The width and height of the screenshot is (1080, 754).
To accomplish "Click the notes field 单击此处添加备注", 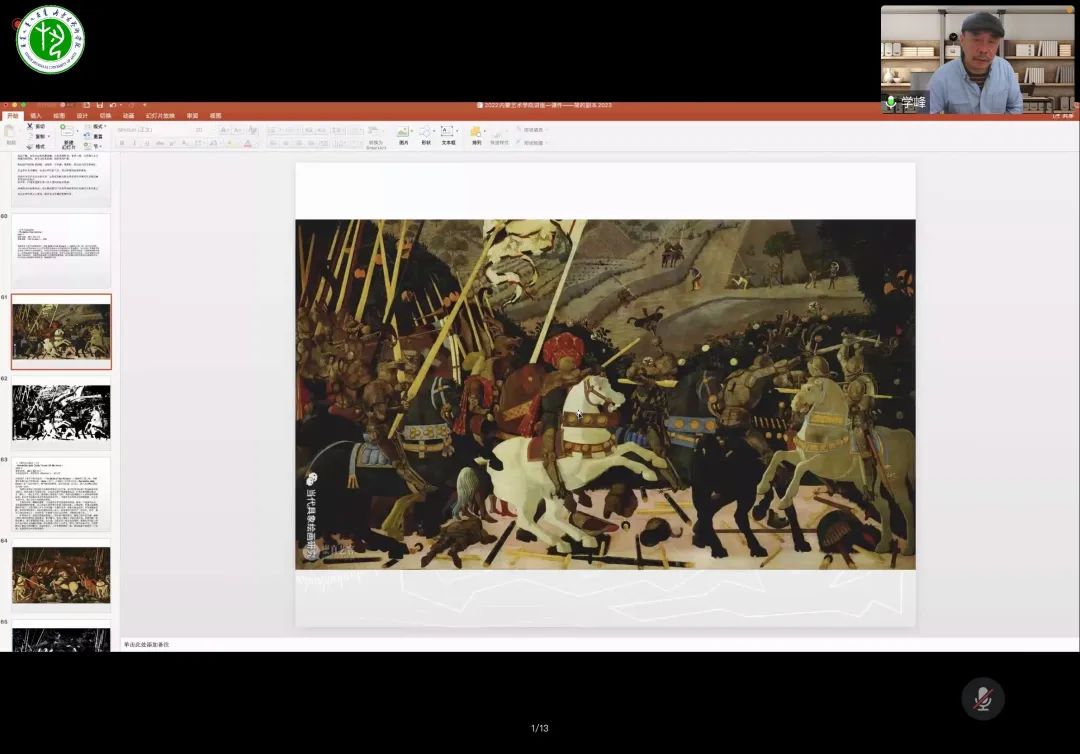I will click(x=146, y=645).
